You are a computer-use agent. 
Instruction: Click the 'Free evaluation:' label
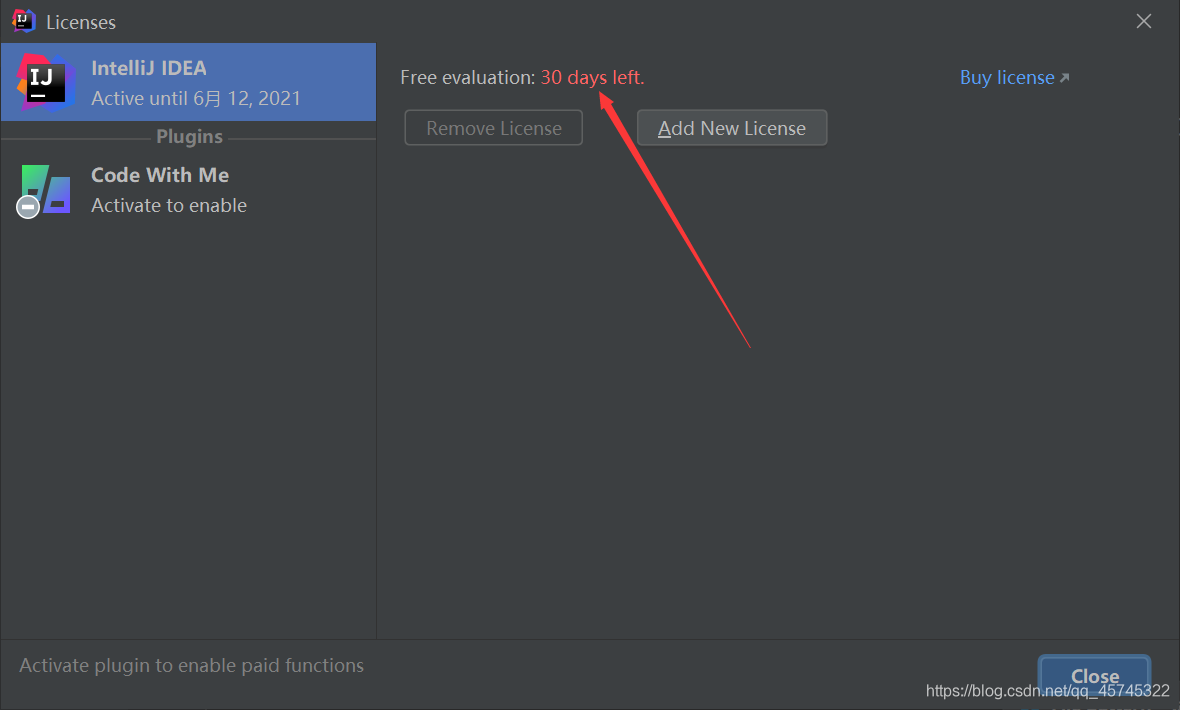[467, 78]
